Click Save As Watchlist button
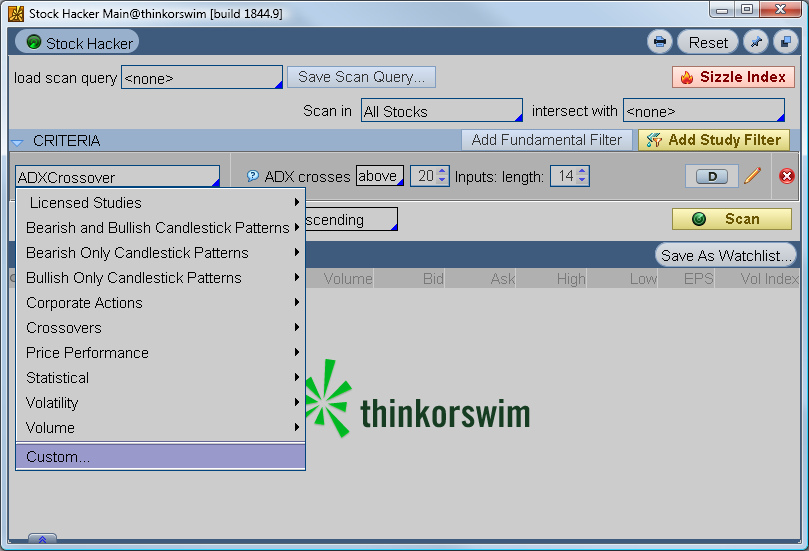This screenshot has height=551, width=809. (725, 255)
